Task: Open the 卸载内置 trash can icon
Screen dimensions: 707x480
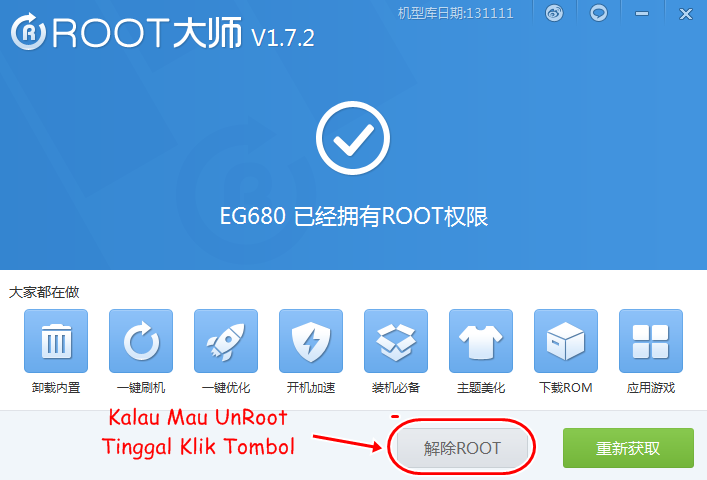Action: [x=56, y=341]
